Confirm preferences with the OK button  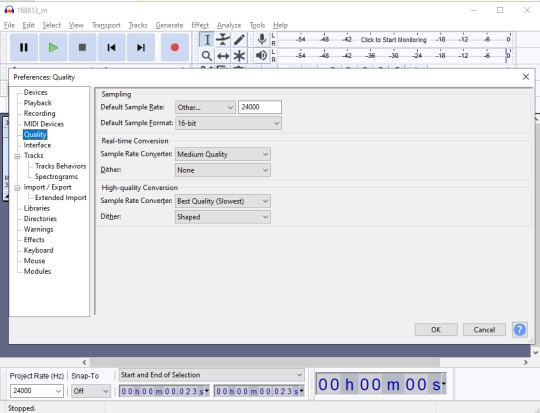436,330
